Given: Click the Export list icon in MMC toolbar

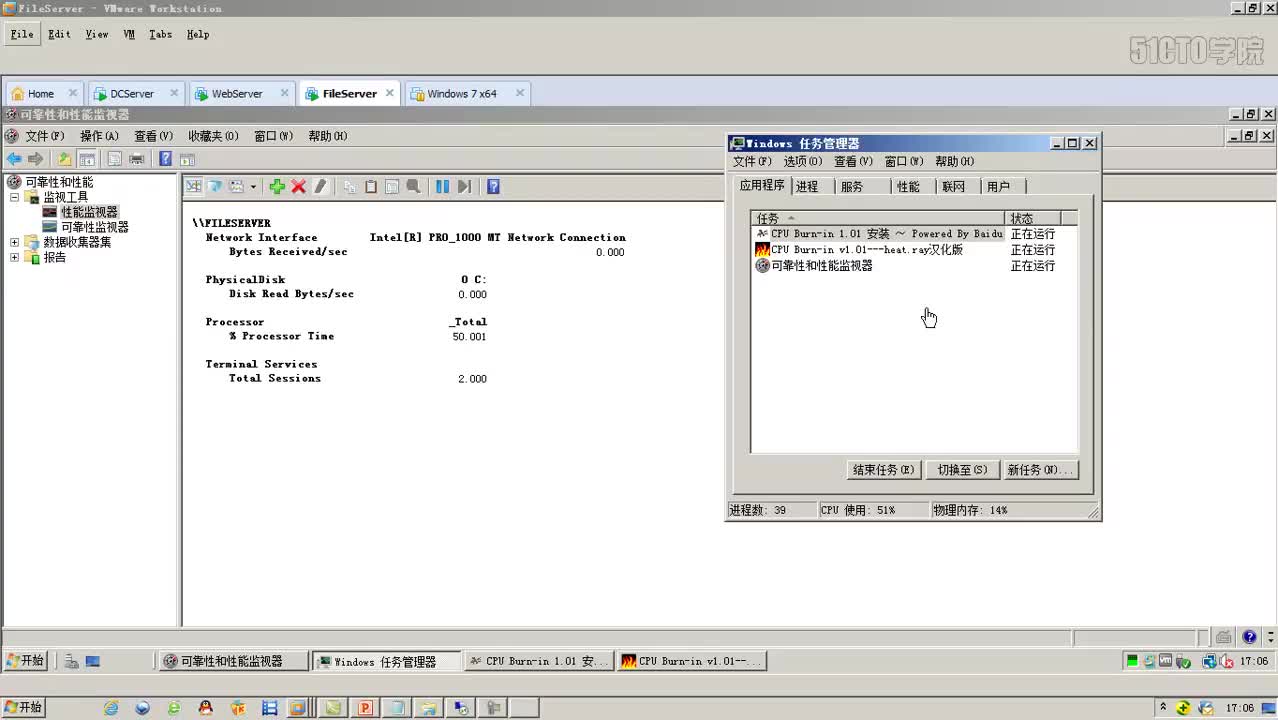Looking at the screenshot, I should pyautogui.click(x=115, y=159).
